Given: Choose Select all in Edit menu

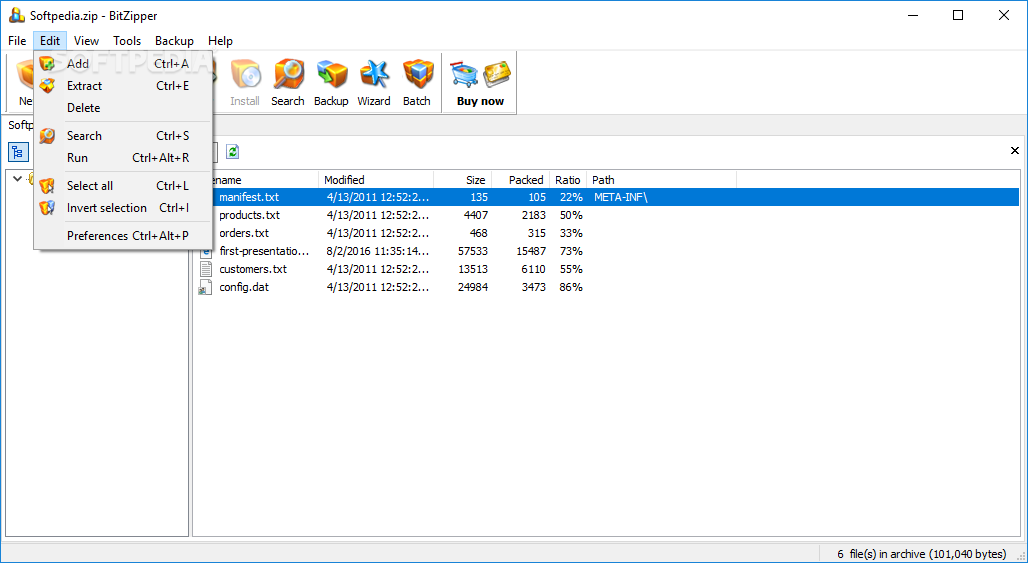Looking at the screenshot, I should tap(123, 185).
